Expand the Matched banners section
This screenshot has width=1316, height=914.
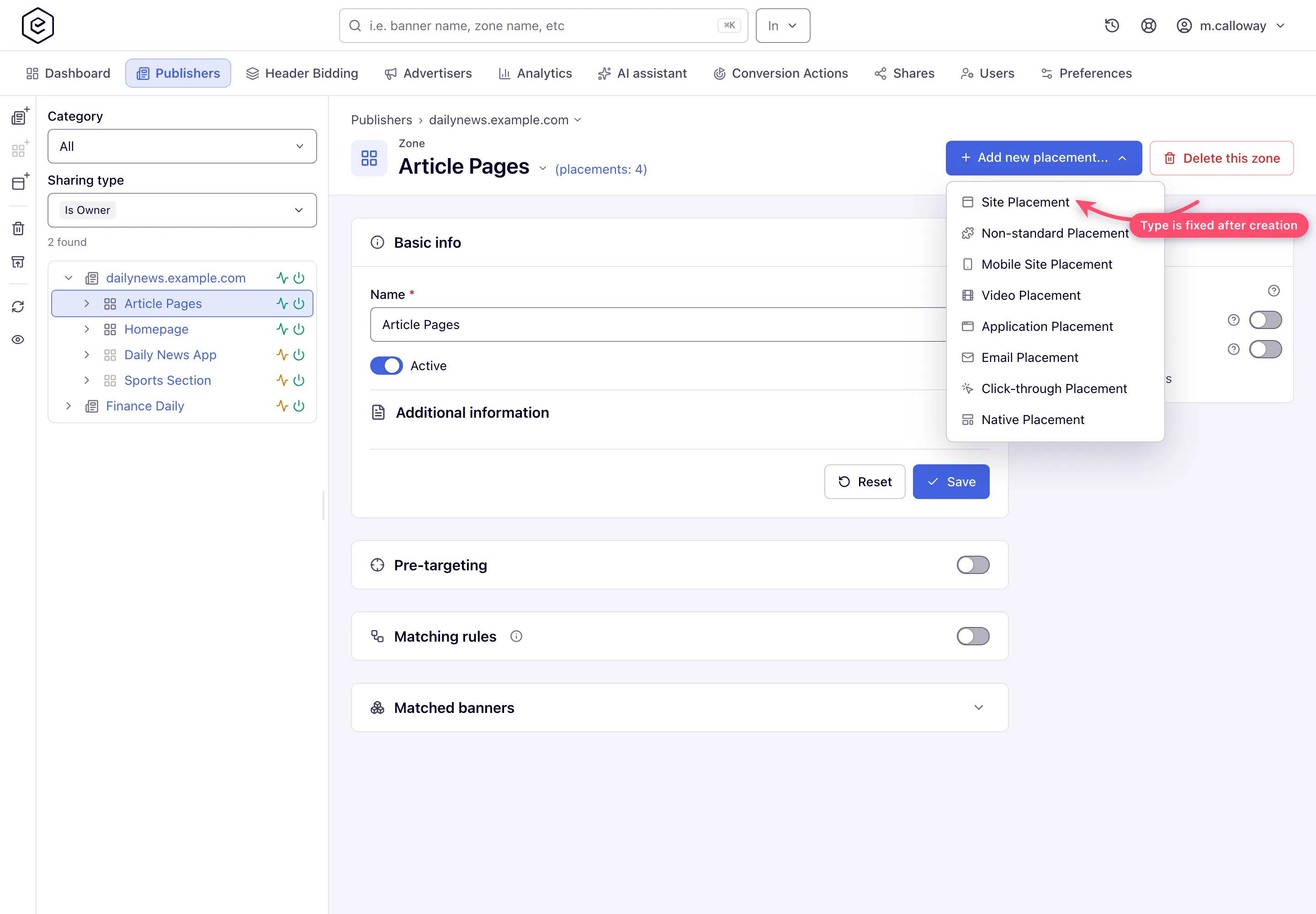[978, 707]
